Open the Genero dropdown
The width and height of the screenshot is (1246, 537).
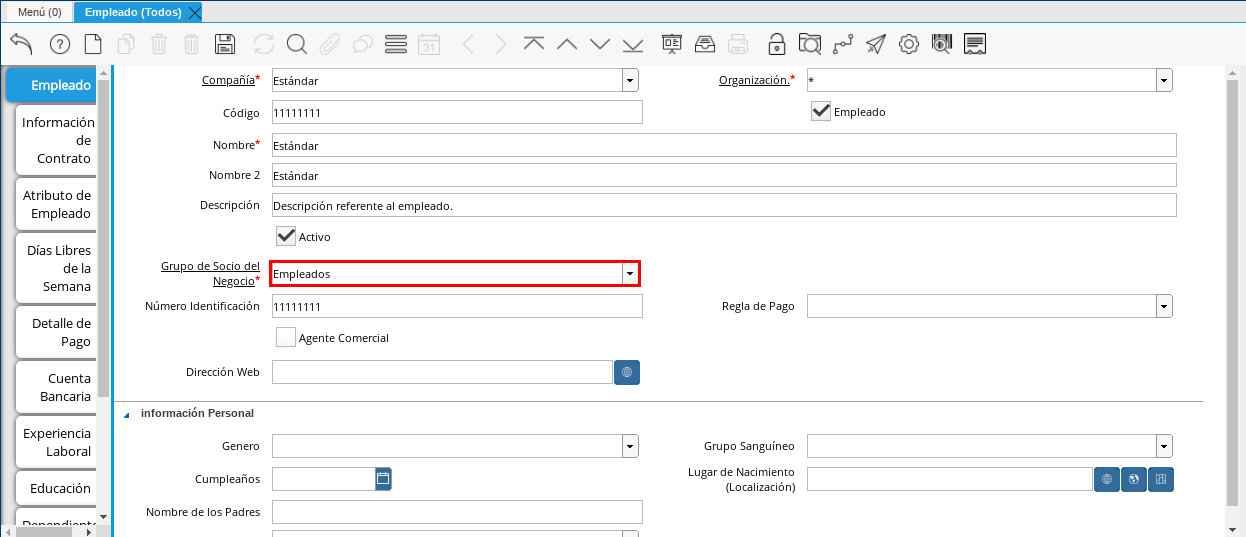(x=630, y=446)
